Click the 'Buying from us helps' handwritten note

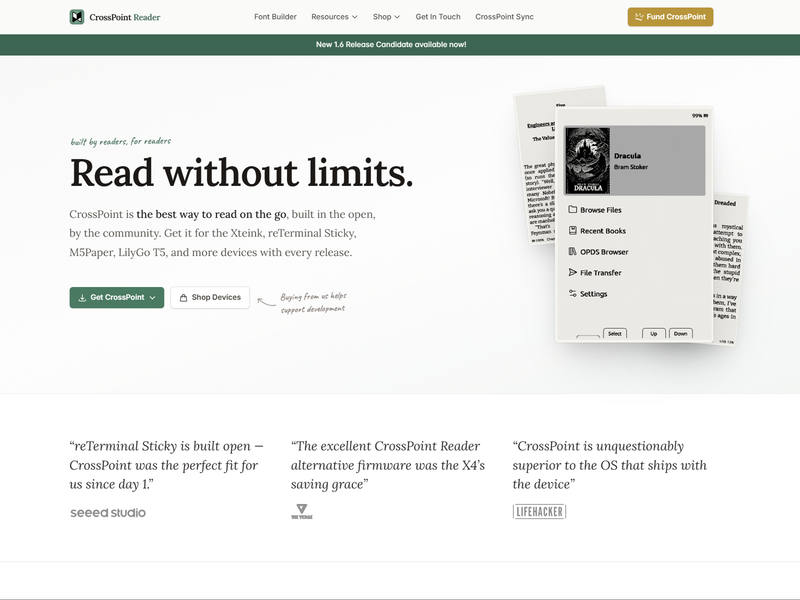point(313,303)
